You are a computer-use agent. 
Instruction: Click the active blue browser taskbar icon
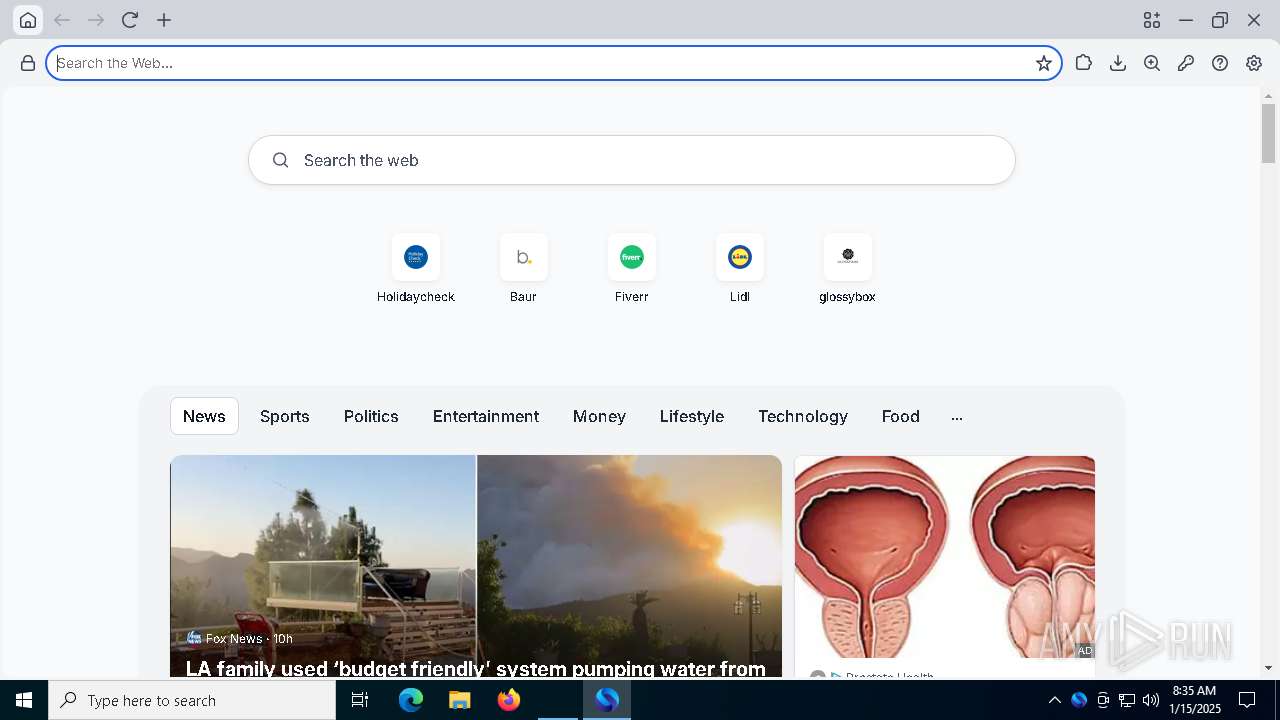point(607,700)
